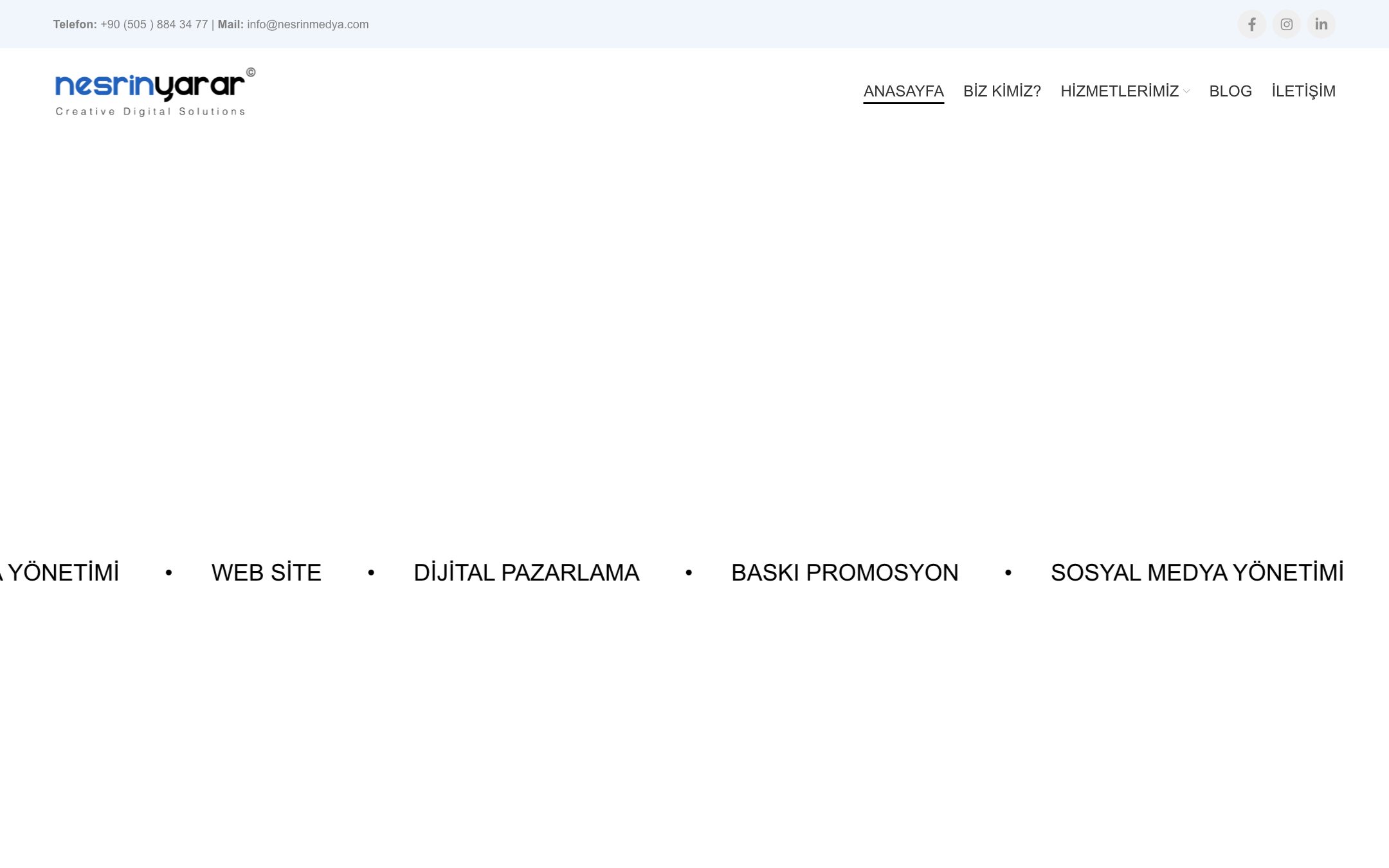Viewport: 1389px width, 868px height.
Task: Go to the ANASAYFA menu item
Action: [x=903, y=91]
